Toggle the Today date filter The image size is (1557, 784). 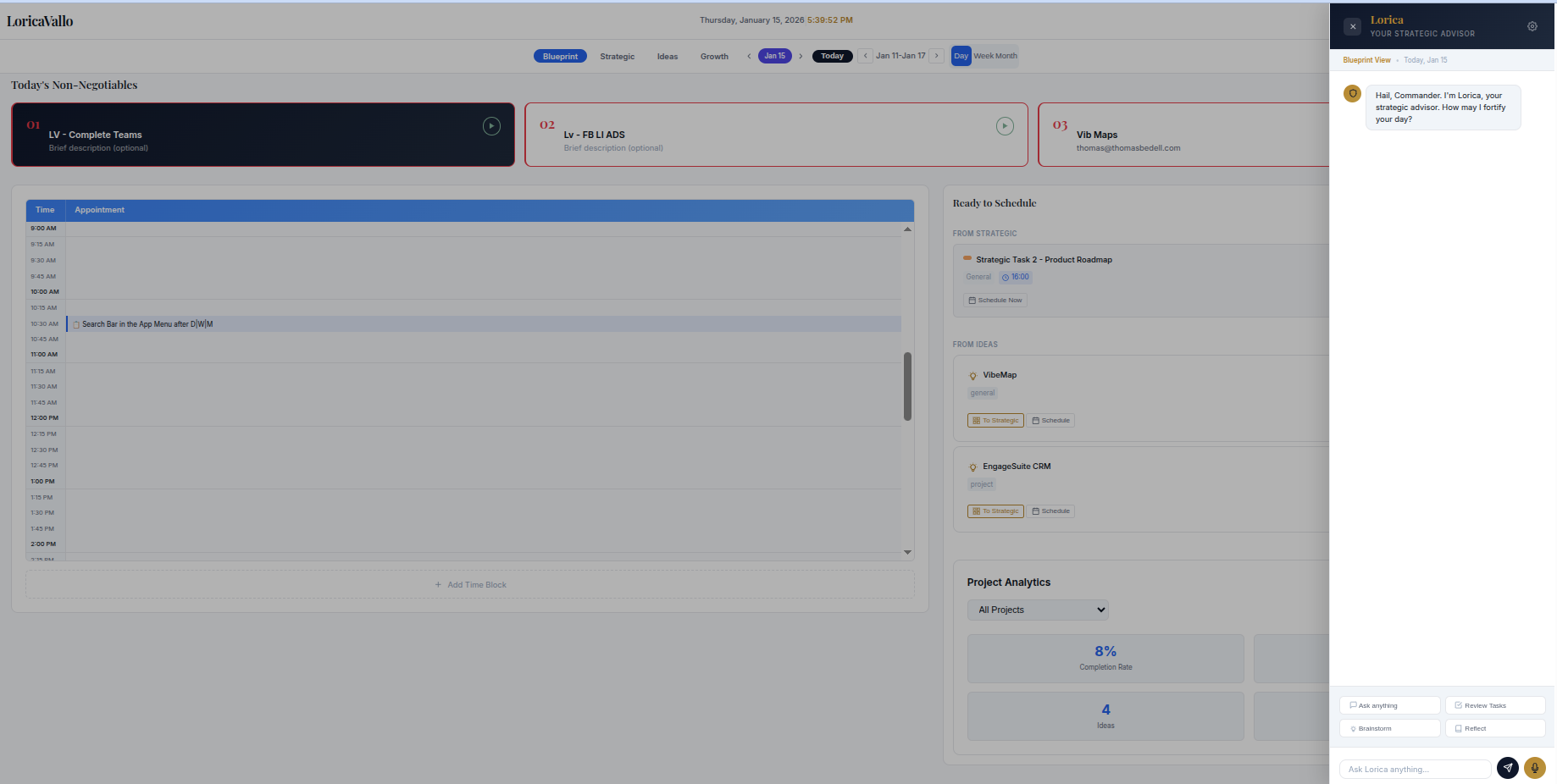pyautogui.click(x=832, y=55)
